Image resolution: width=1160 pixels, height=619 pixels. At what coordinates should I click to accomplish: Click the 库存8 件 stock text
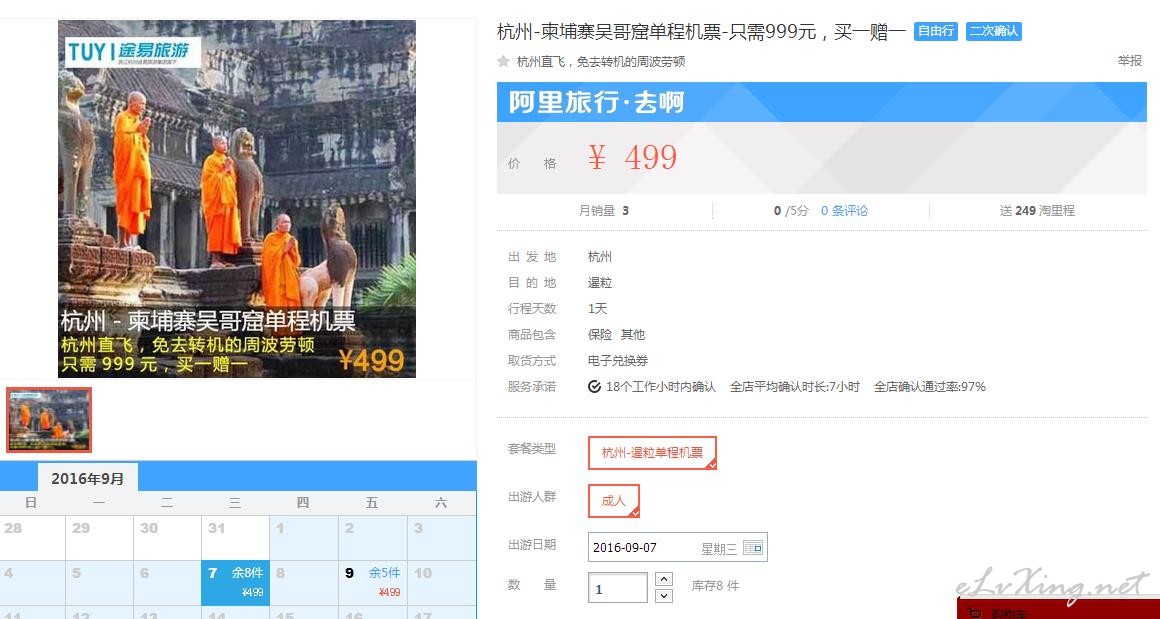pos(715,586)
